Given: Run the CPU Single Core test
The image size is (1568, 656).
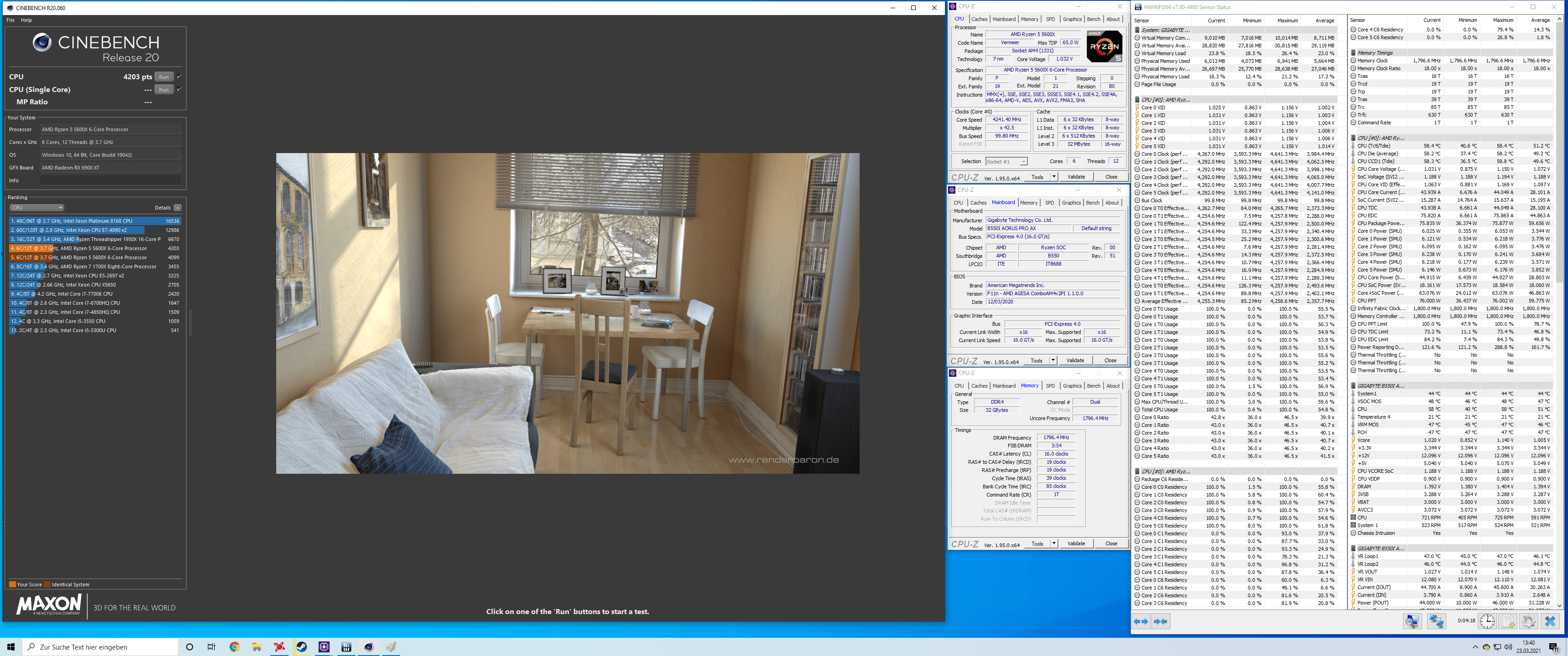Looking at the screenshot, I should [x=164, y=89].
